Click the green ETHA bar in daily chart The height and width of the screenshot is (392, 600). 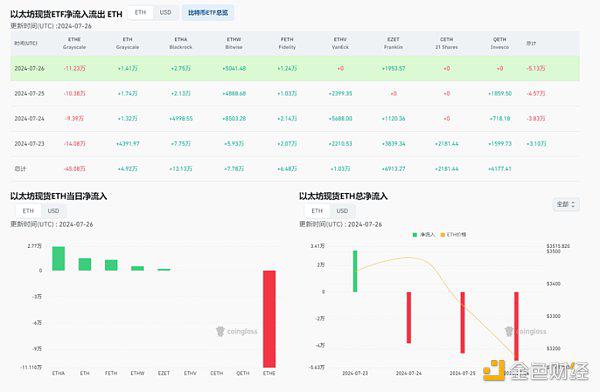tap(59, 258)
